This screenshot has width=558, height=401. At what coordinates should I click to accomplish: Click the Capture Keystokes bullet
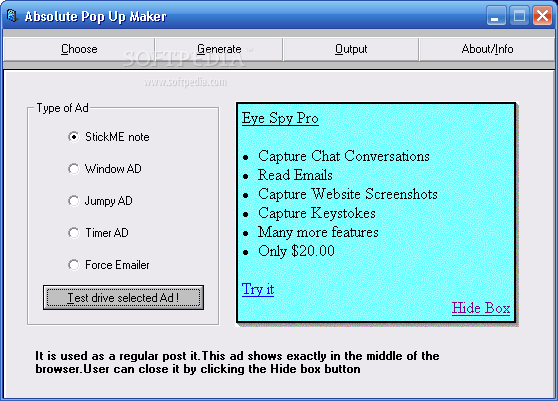(317, 213)
